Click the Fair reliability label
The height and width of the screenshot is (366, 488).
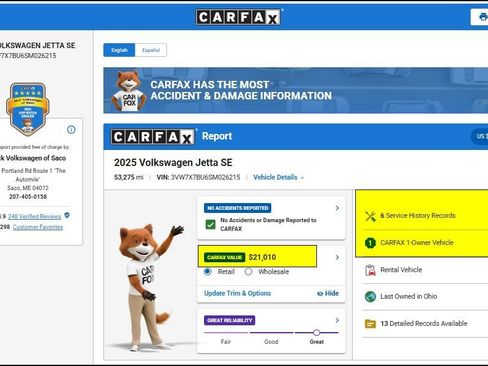coord(226,342)
